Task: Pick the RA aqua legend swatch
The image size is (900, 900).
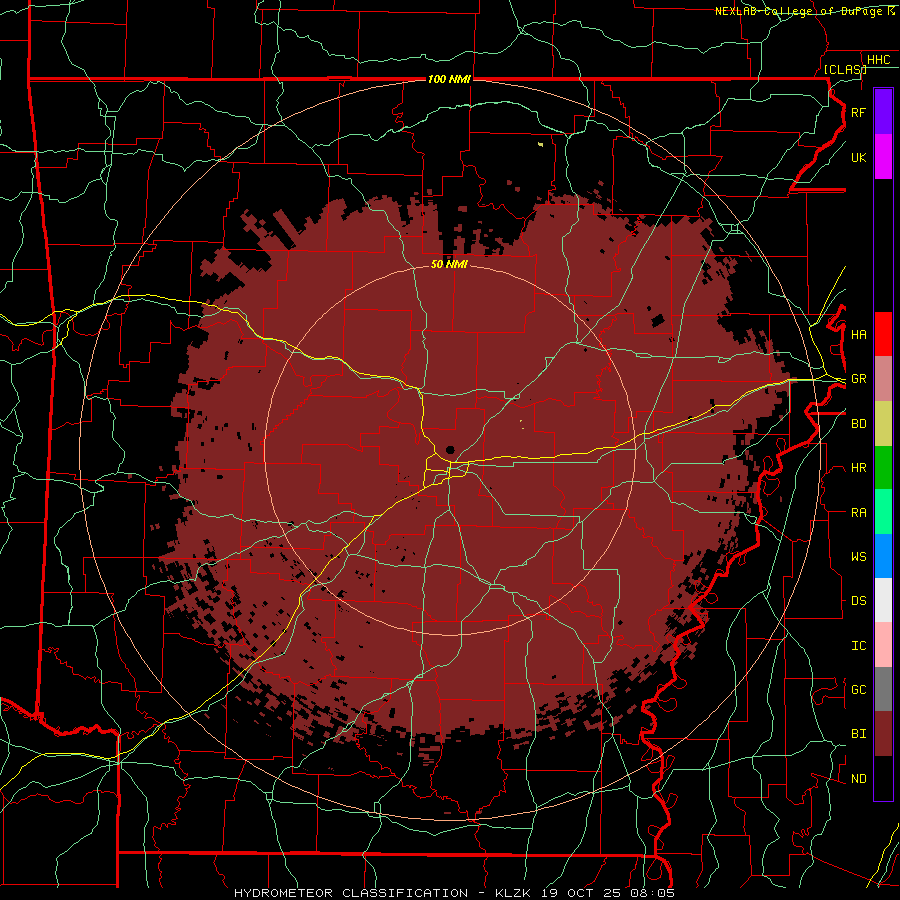Action: coord(883,512)
